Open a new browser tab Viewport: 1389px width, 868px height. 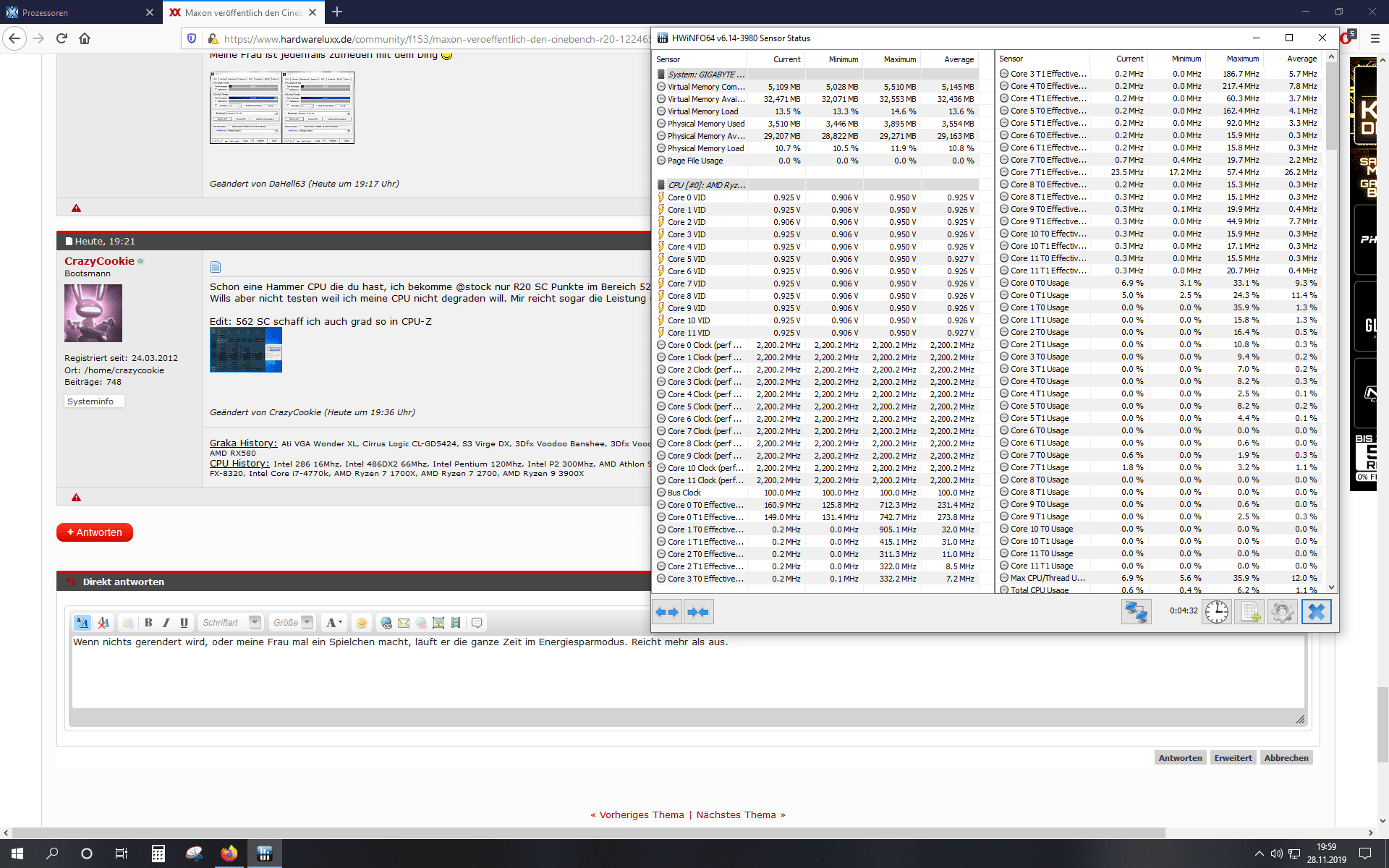click(x=337, y=12)
